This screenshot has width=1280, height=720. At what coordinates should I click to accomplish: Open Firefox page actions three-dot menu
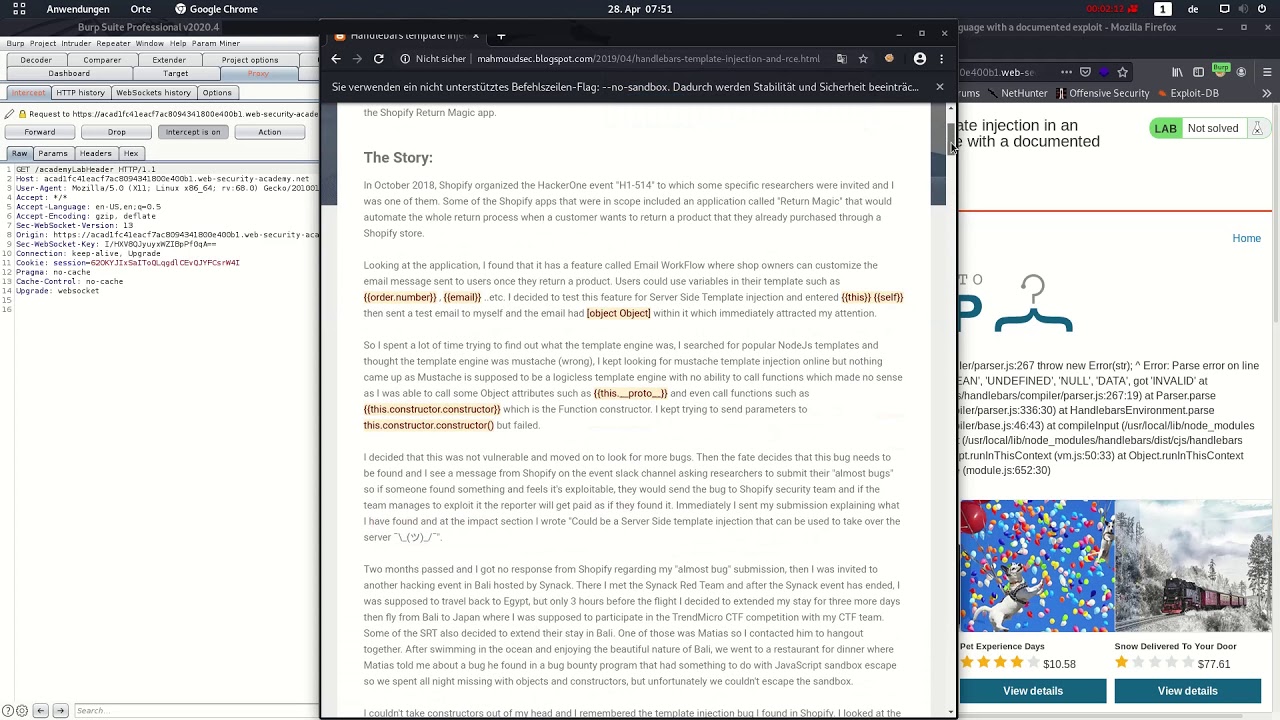pyautogui.click(x=1066, y=72)
